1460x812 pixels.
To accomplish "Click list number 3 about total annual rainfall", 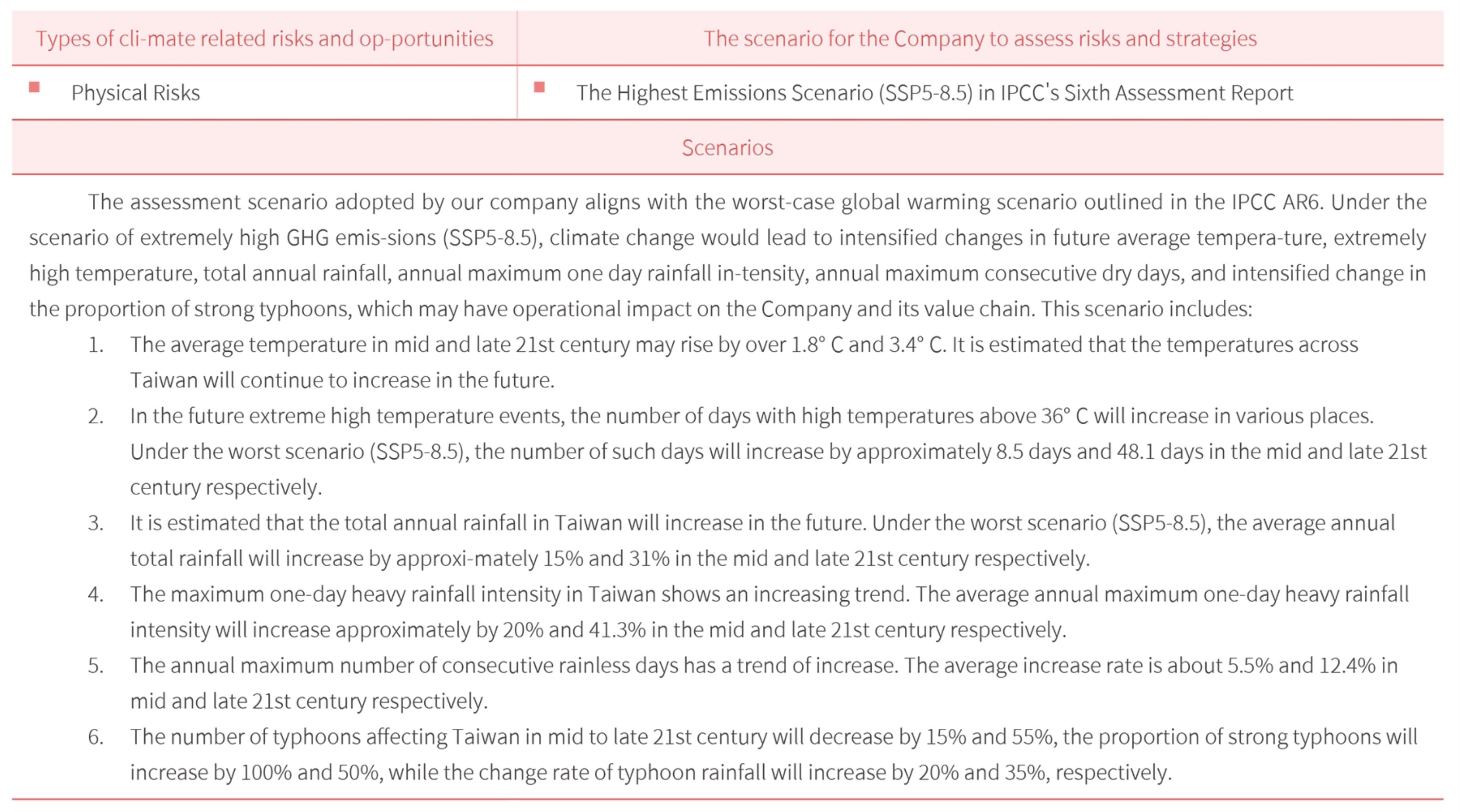I will point(95,523).
